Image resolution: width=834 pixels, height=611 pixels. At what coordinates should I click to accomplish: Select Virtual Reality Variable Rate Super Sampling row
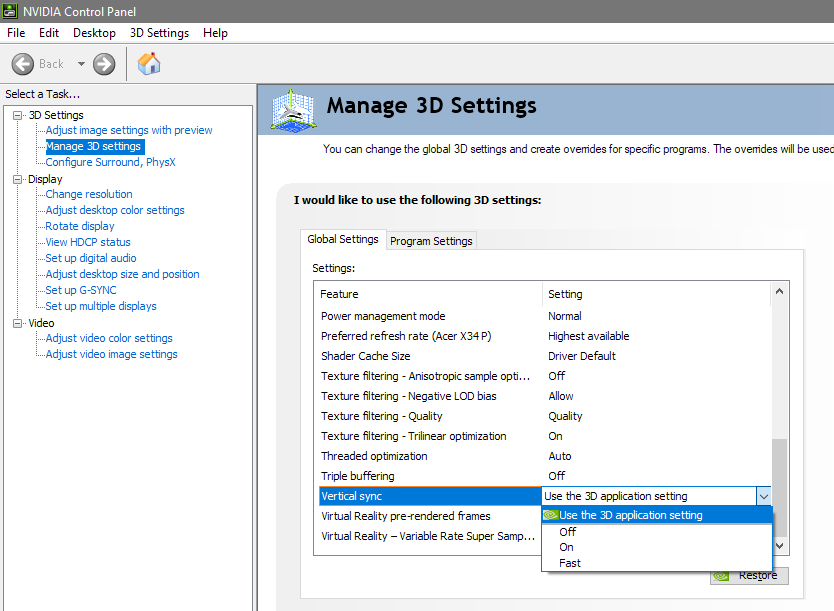[x=430, y=536]
